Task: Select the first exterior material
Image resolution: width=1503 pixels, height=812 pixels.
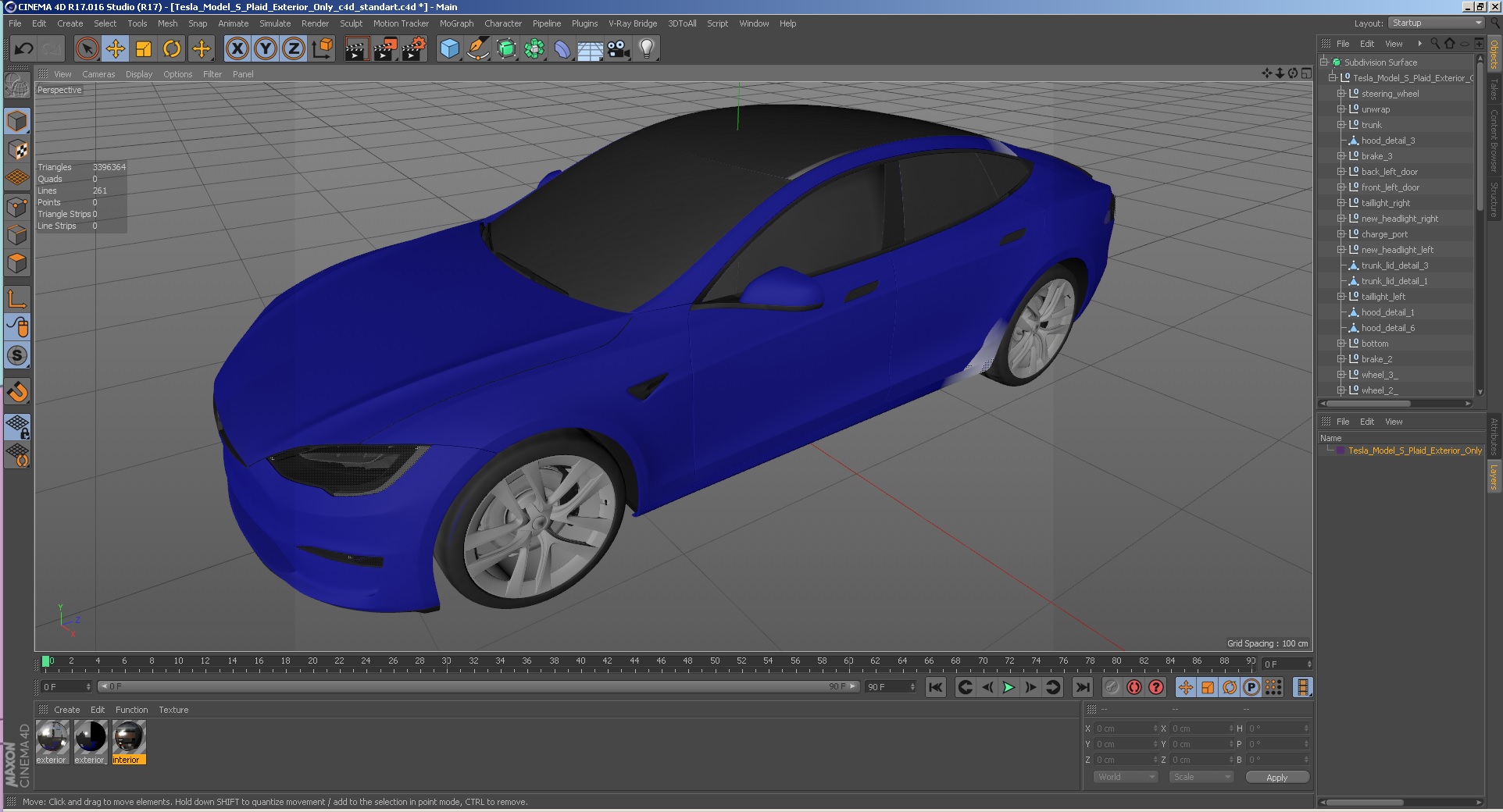Action: pyautogui.click(x=52, y=742)
